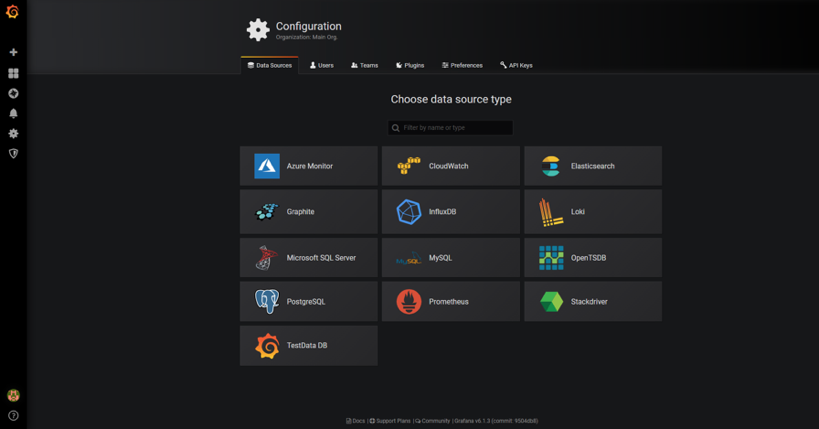The height and width of the screenshot is (429, 819).
Task: Select the OpenTSDB logo icon
Action: coord(551,258)
